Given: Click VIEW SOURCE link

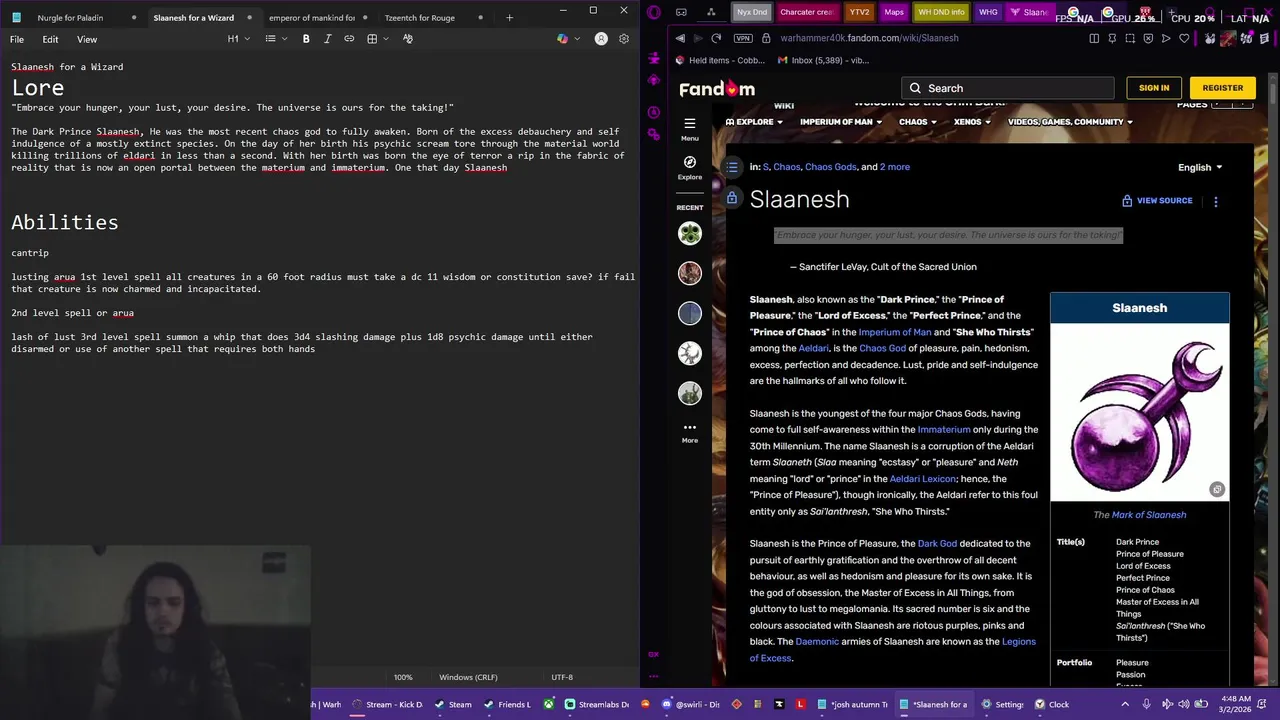Looking at the screenshot, I should 1157,201.
